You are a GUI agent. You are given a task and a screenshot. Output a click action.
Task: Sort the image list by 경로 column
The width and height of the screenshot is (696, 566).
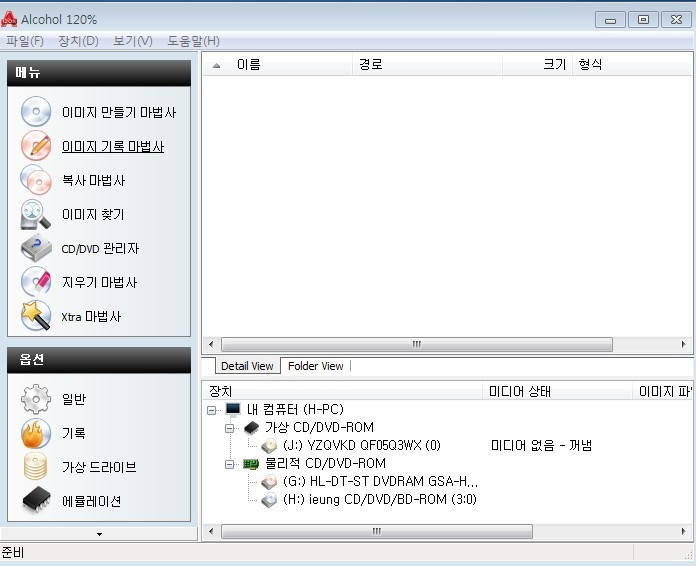pos(427,65)
